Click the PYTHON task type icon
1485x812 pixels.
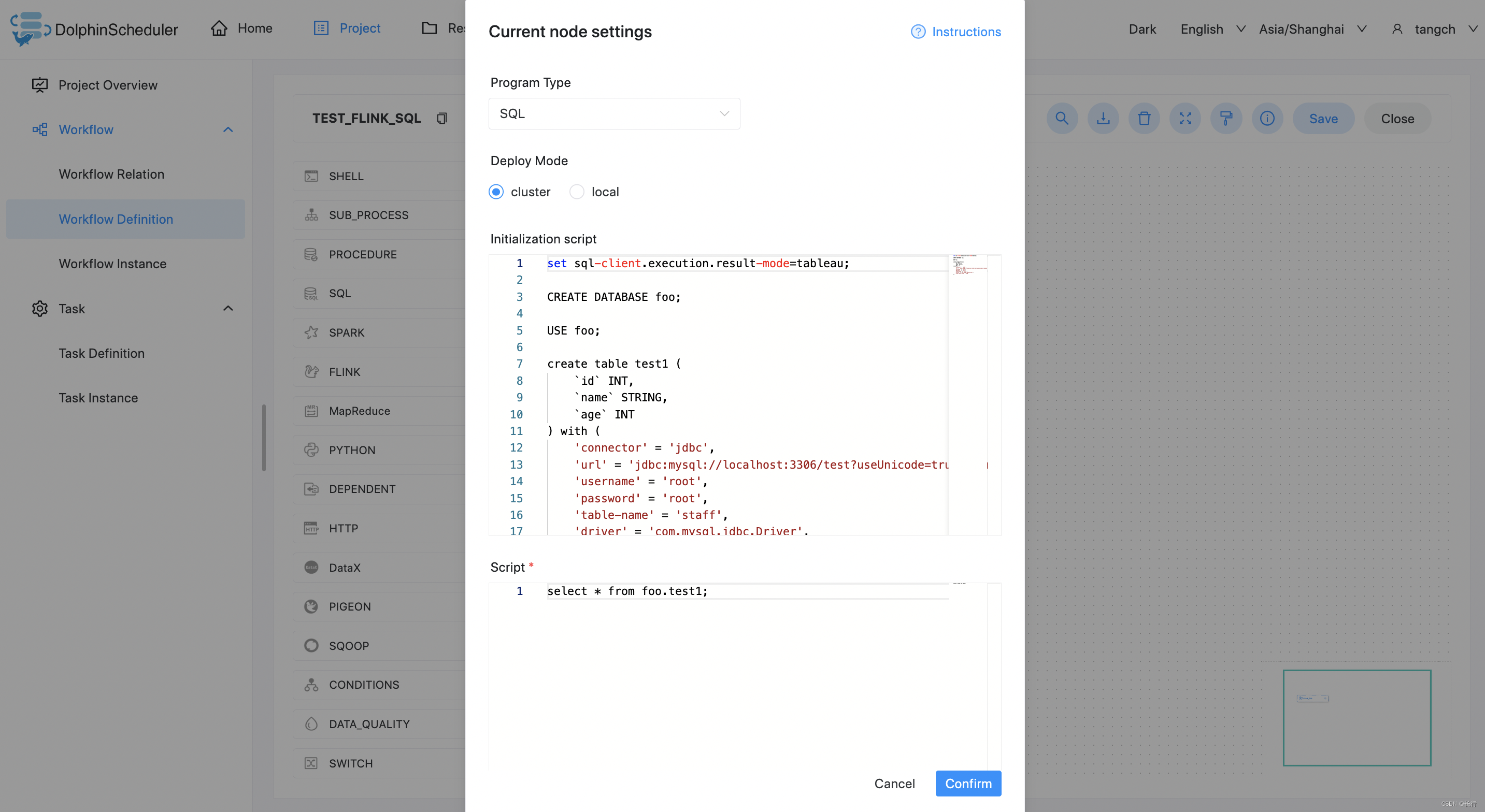311,450
